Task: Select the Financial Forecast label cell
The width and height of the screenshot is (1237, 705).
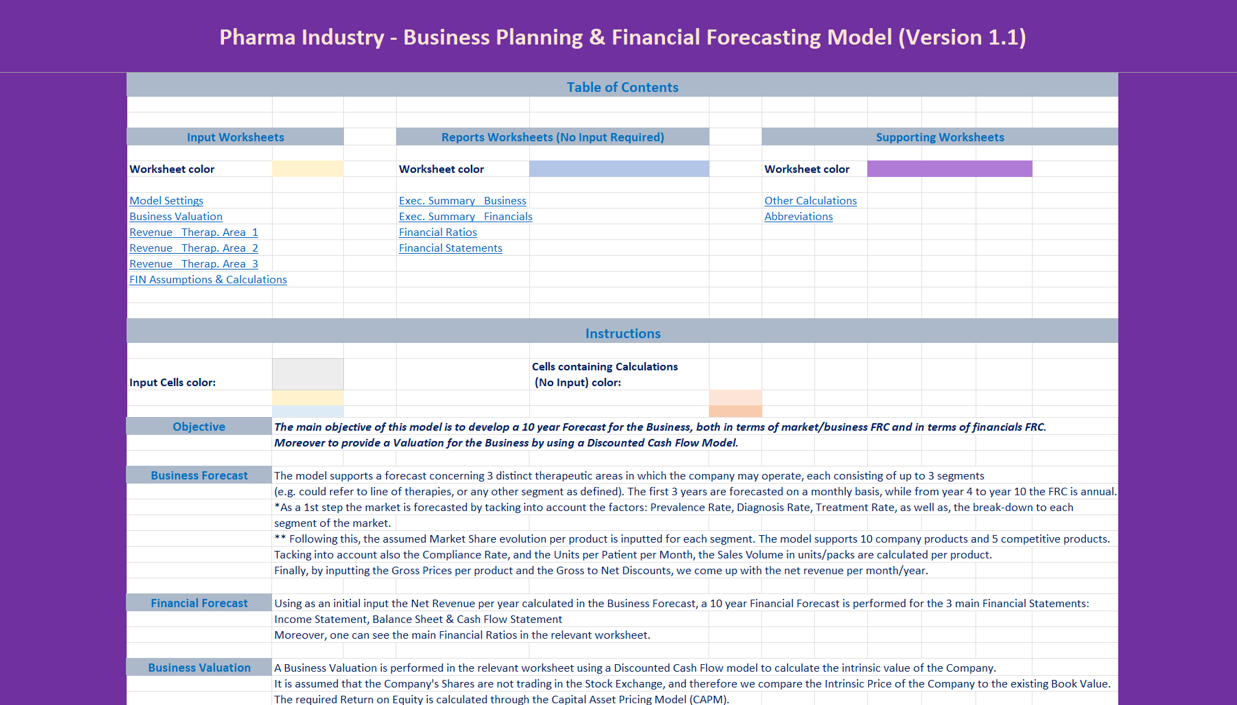Action: pyautogui.click(x=199, y=603)
